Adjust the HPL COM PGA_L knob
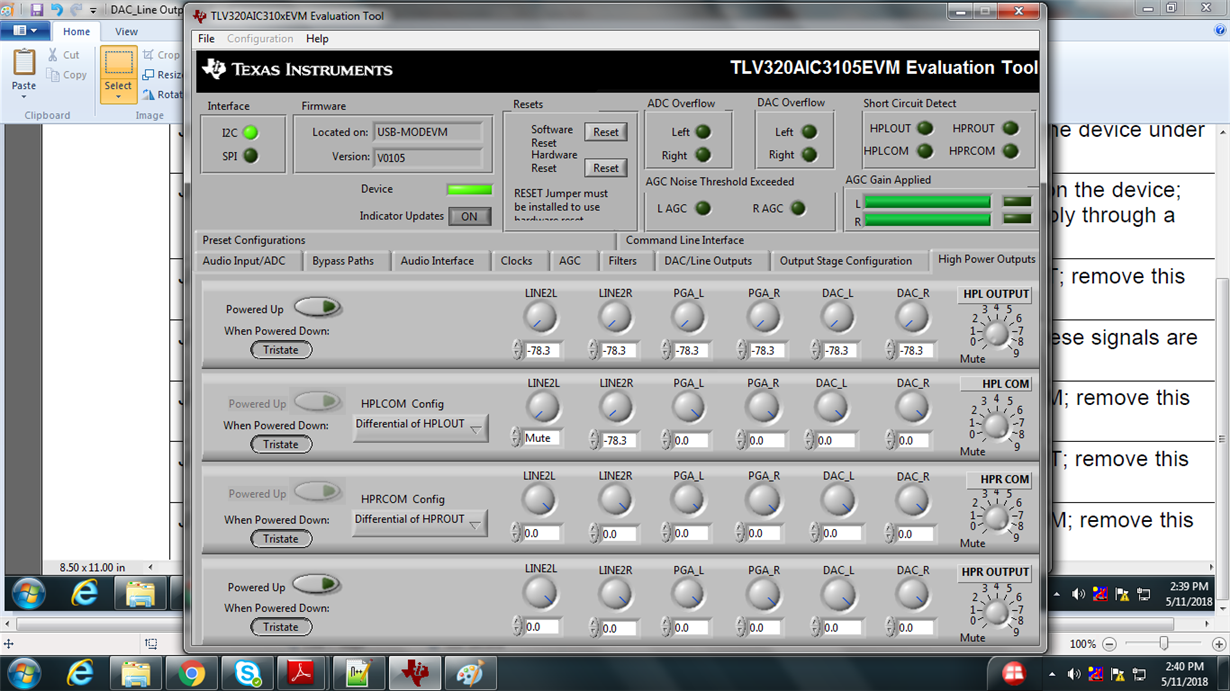 point(688,407)
